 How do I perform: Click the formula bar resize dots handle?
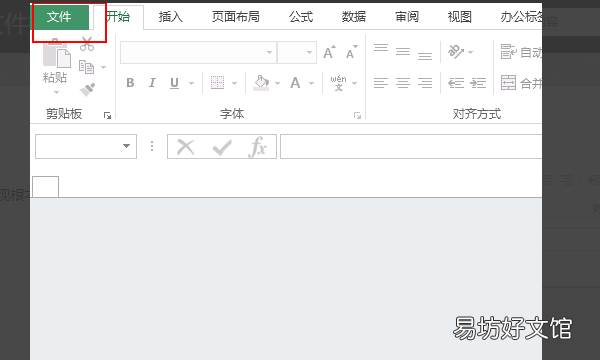click(x=152, y=146)
